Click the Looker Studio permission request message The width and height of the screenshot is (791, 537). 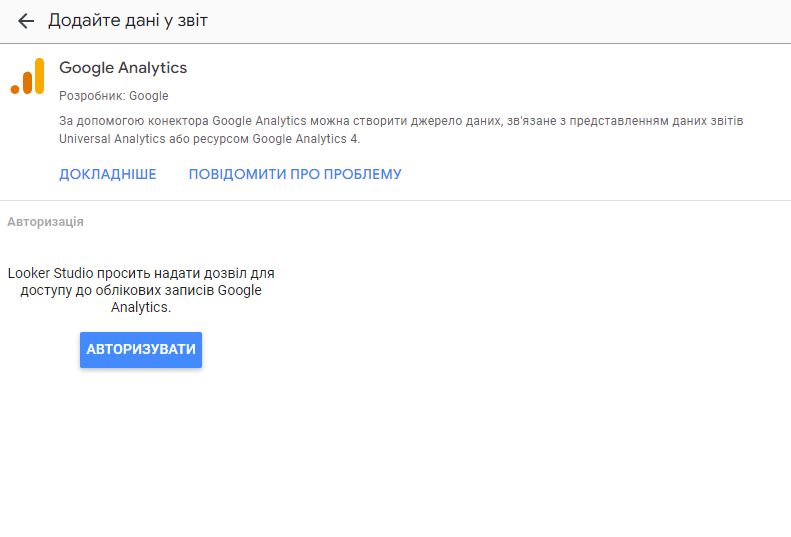click(x=141, y=290)
